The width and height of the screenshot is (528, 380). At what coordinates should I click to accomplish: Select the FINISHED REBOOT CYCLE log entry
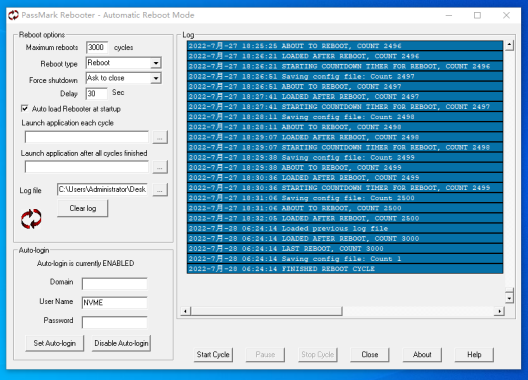(x=345, y=269)
